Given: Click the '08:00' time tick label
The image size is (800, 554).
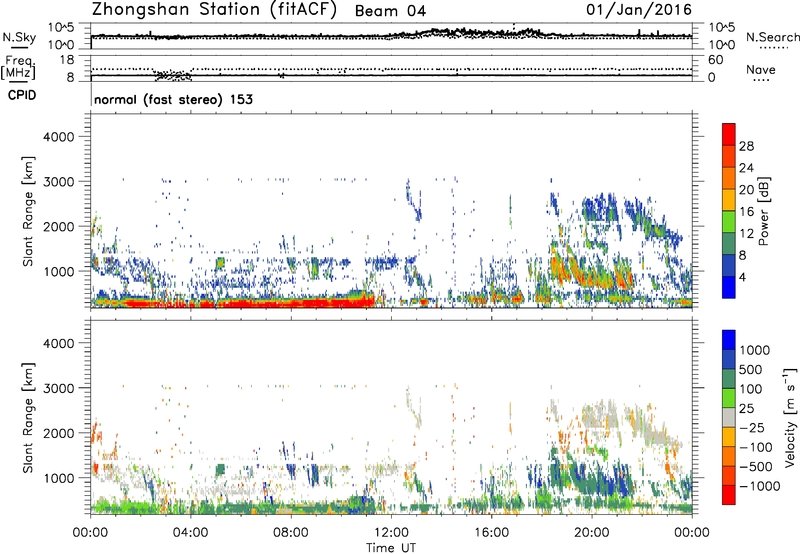Looking at the screenshot, I should tap(291, 533).
